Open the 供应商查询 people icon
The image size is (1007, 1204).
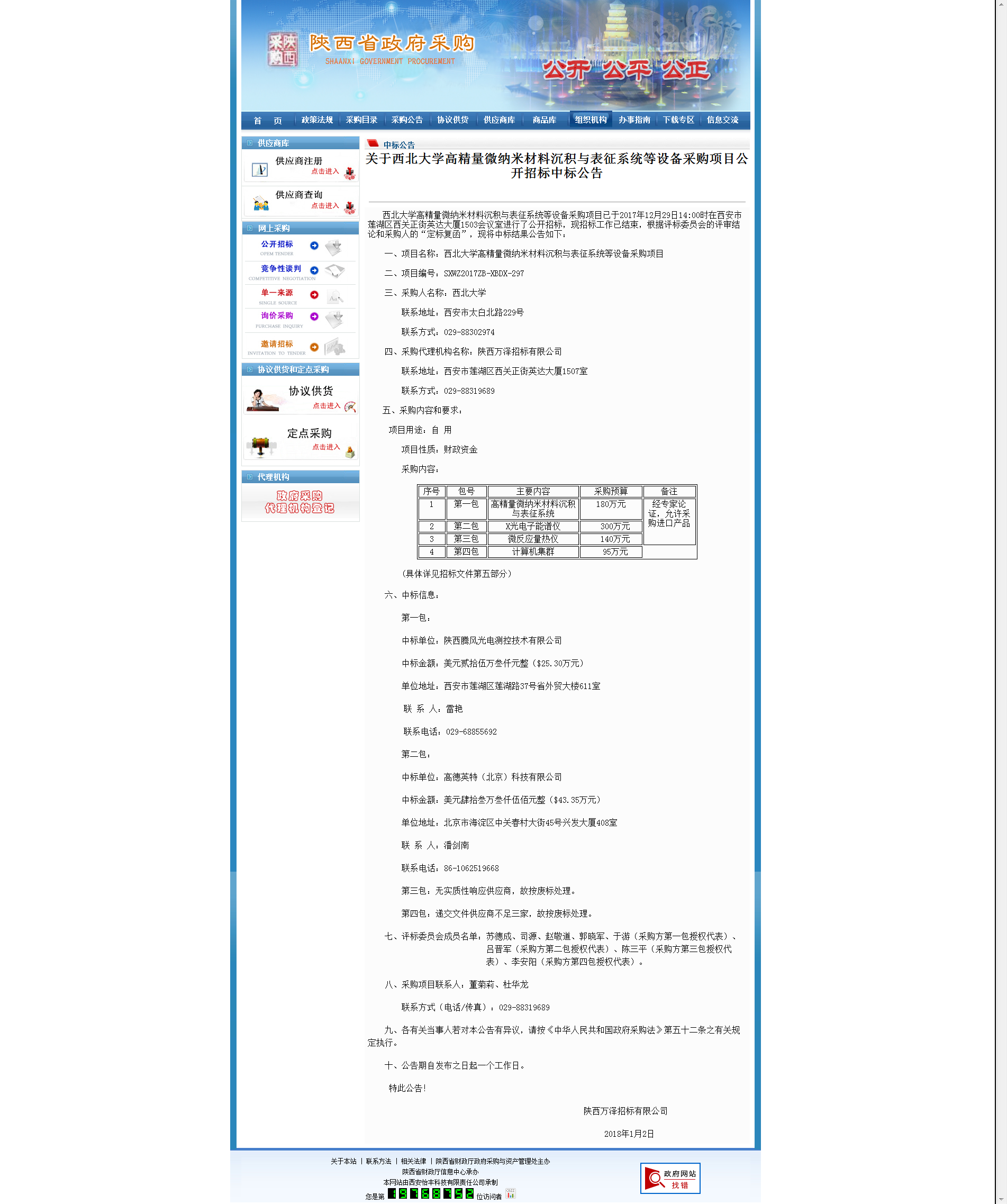click(x=261, y=203)
